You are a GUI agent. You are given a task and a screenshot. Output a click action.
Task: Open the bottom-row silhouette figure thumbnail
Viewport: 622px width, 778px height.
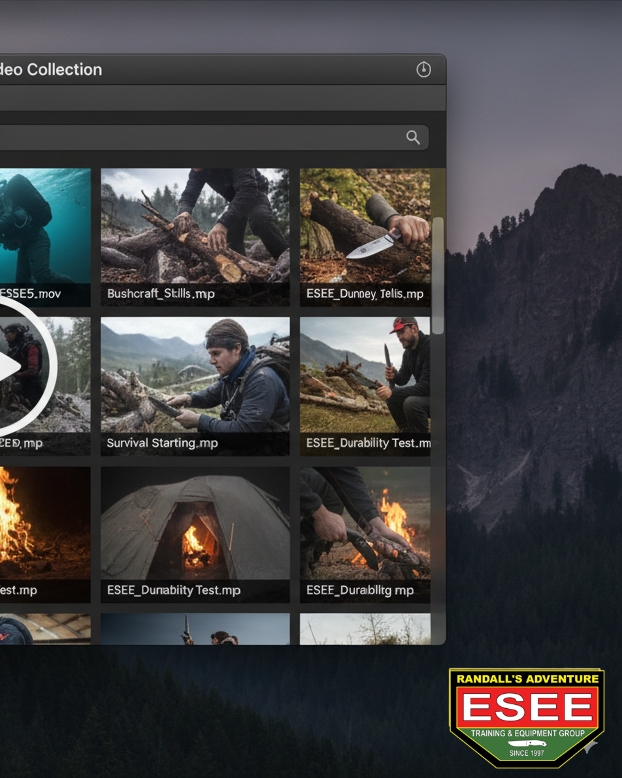point(195,629)
